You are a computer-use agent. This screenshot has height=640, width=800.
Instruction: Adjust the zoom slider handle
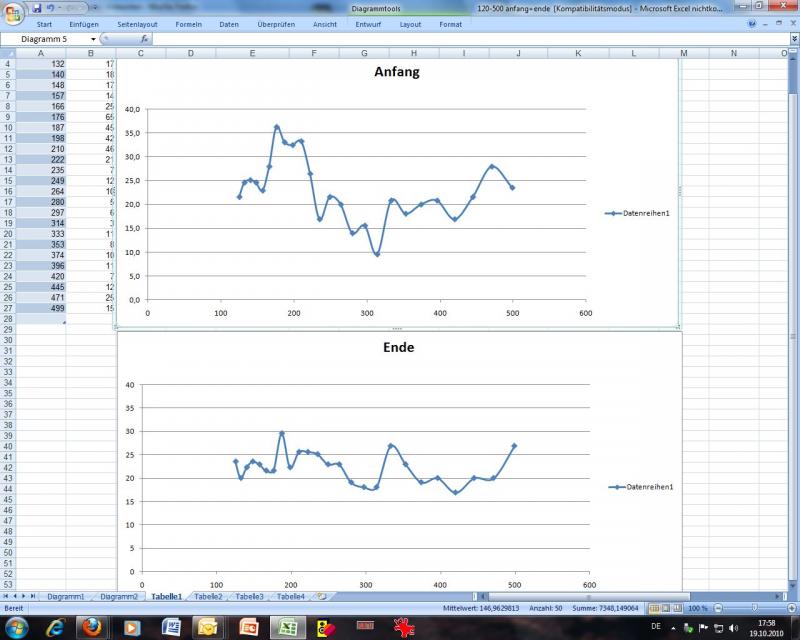[x=754, y=608]
